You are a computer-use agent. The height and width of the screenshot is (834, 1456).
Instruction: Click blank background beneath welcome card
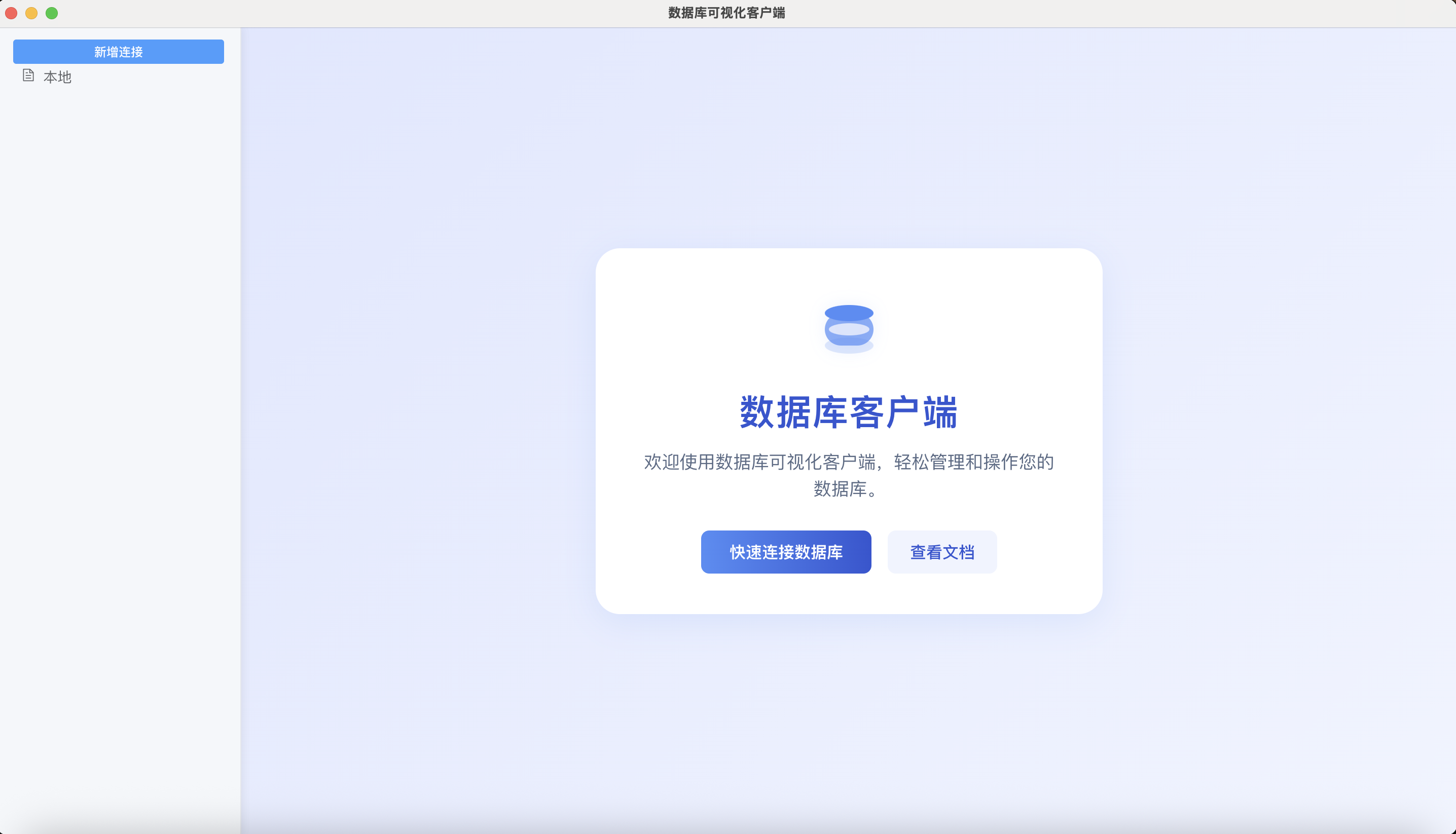pos(849,722)
